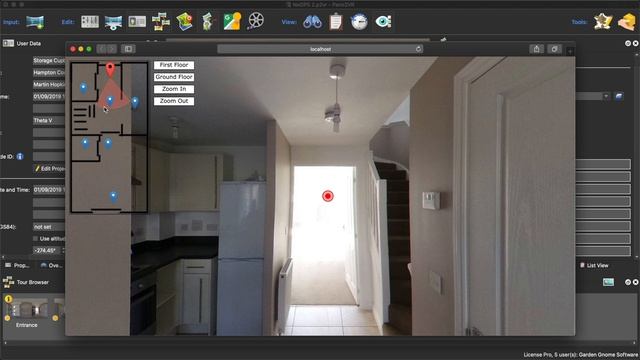Switch the map to First Floor

coord(174,65)
